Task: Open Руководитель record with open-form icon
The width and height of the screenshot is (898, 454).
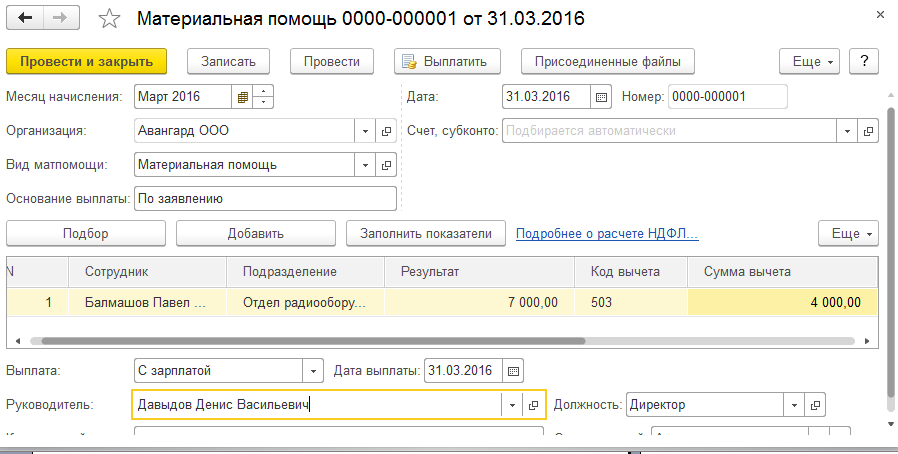Action: pos(533,405)
